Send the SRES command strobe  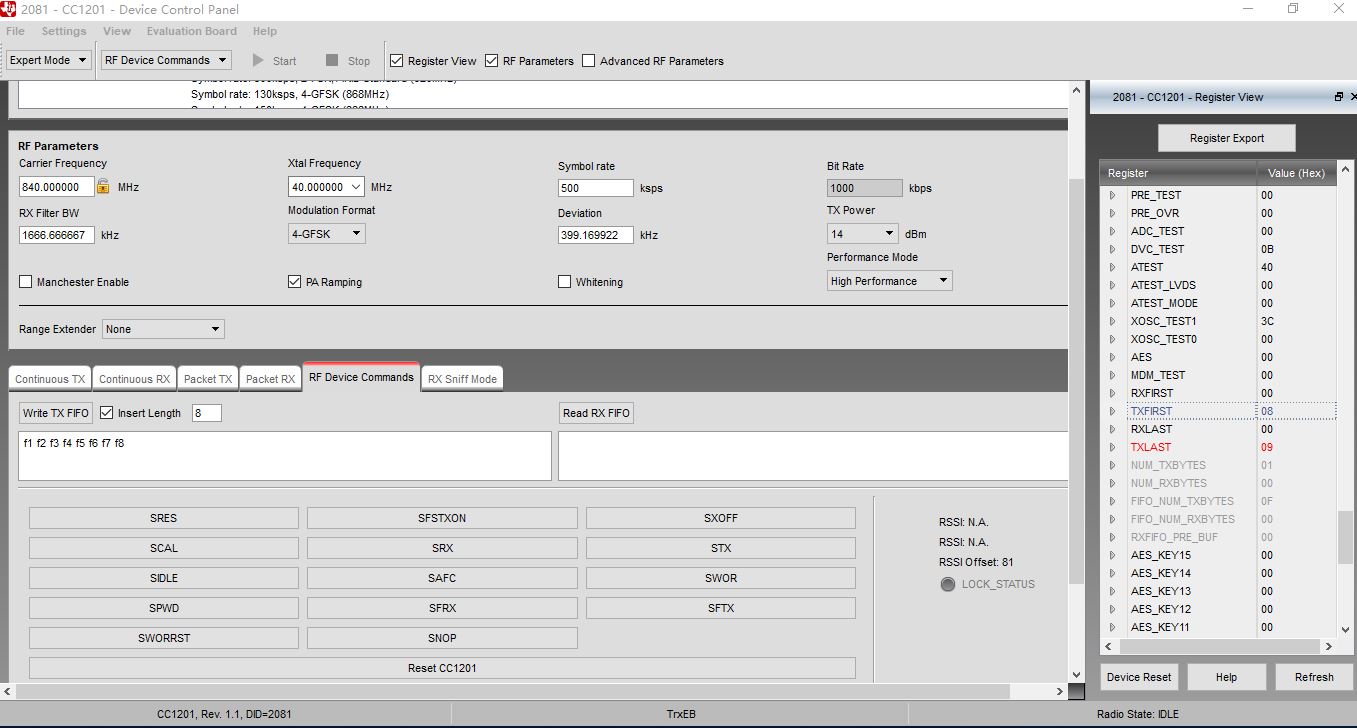click(x=164, y=518)
